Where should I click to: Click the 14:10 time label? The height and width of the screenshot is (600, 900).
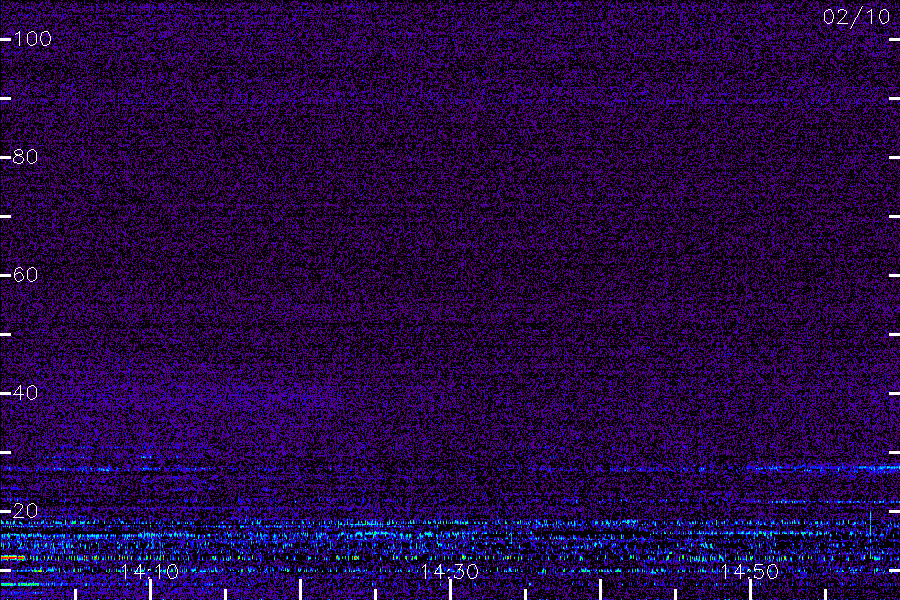click(x=150, y=572)
